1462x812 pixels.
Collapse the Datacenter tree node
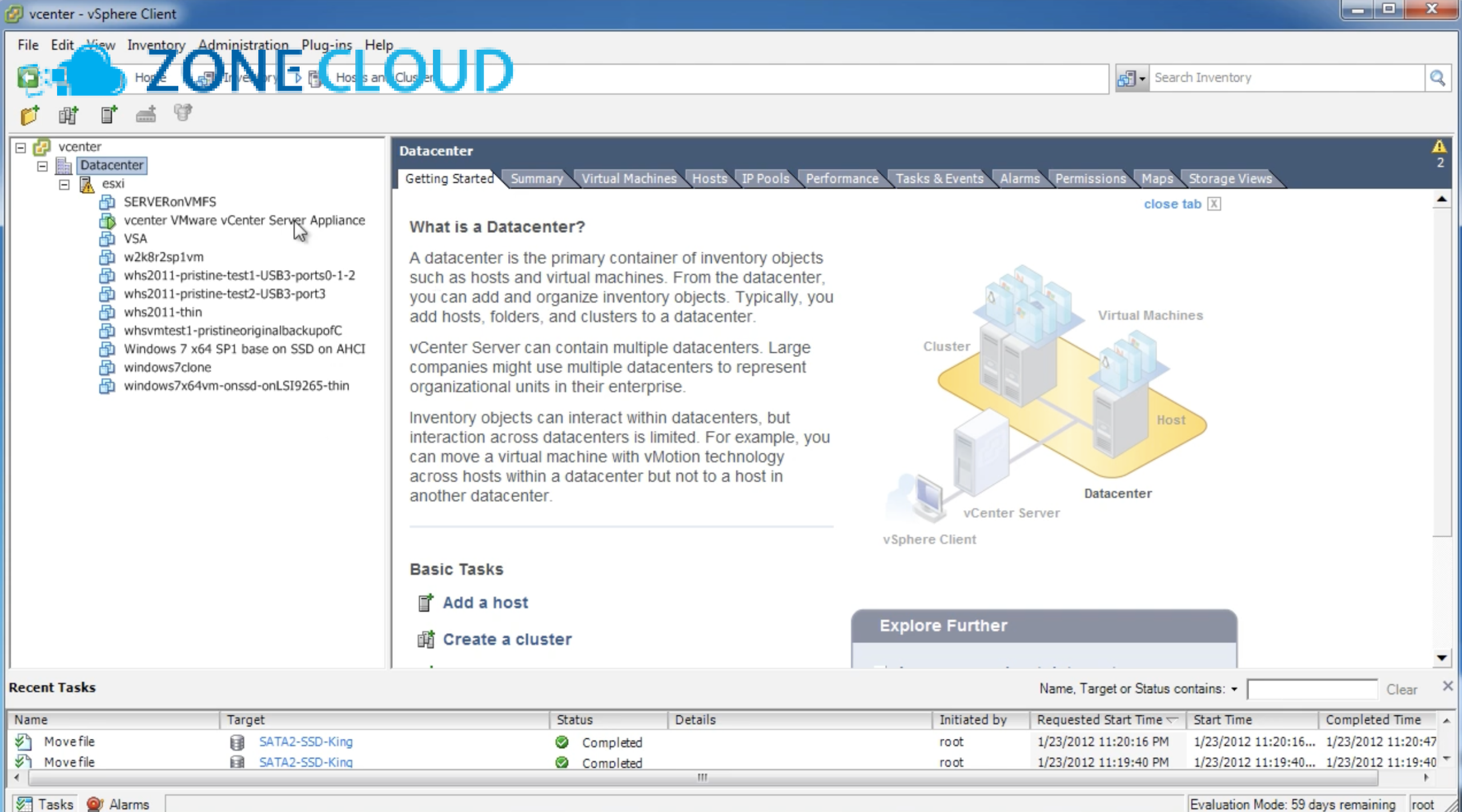[x=42, y=166]
